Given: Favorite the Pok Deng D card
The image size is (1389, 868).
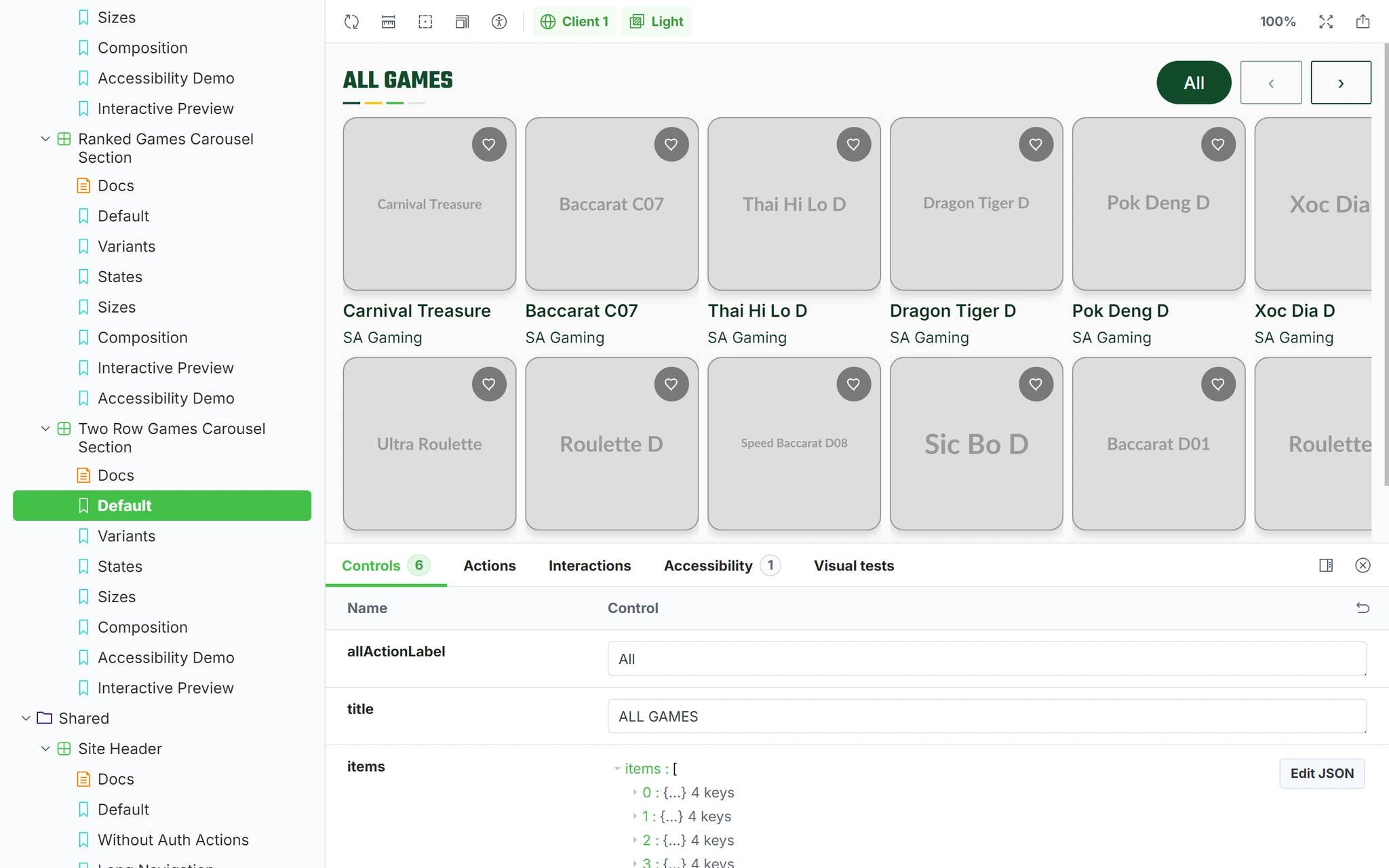Looking at the screenshot, I should coord(1218,144).
